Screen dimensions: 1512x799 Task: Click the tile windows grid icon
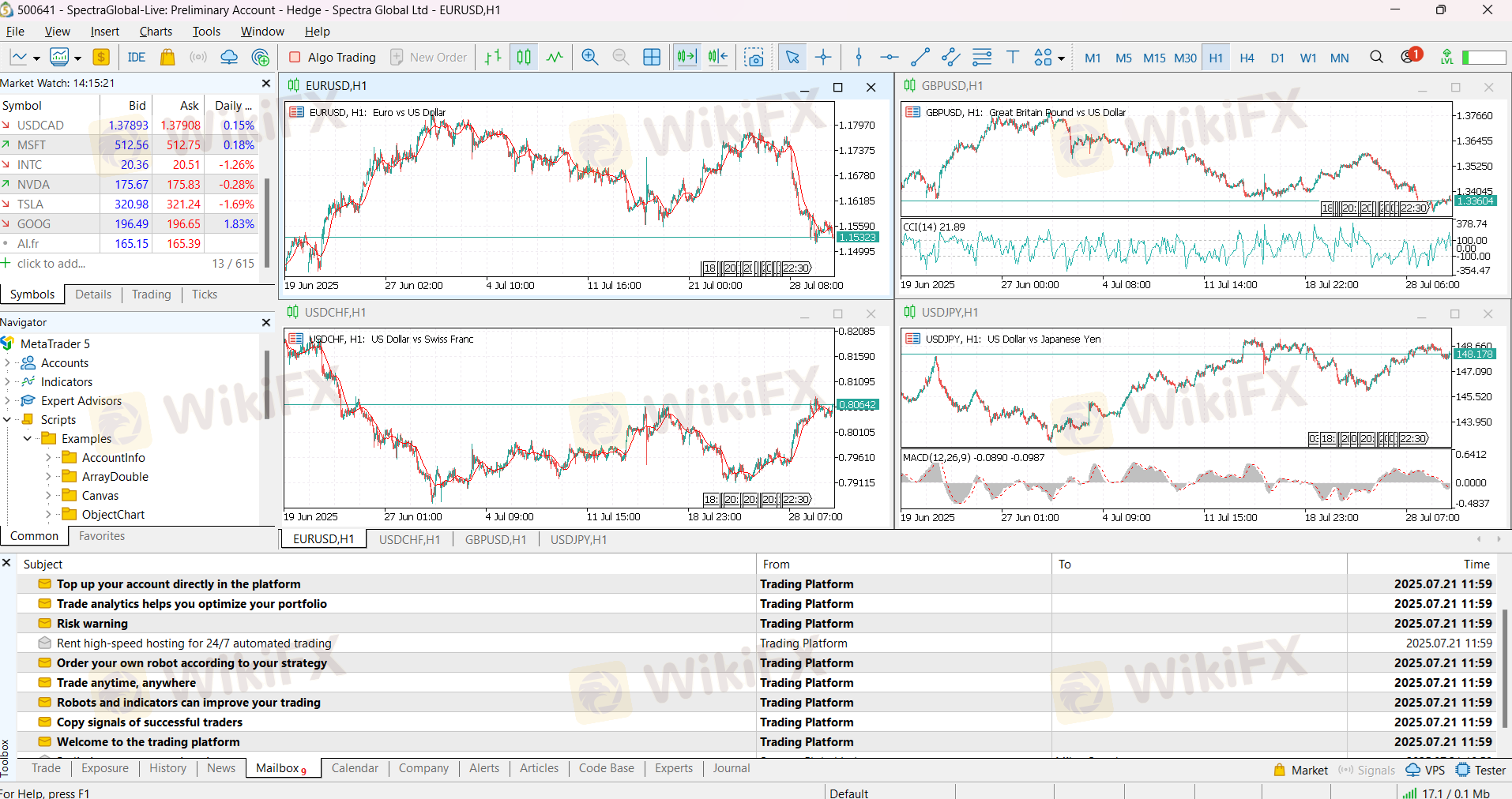click(652, 57)
